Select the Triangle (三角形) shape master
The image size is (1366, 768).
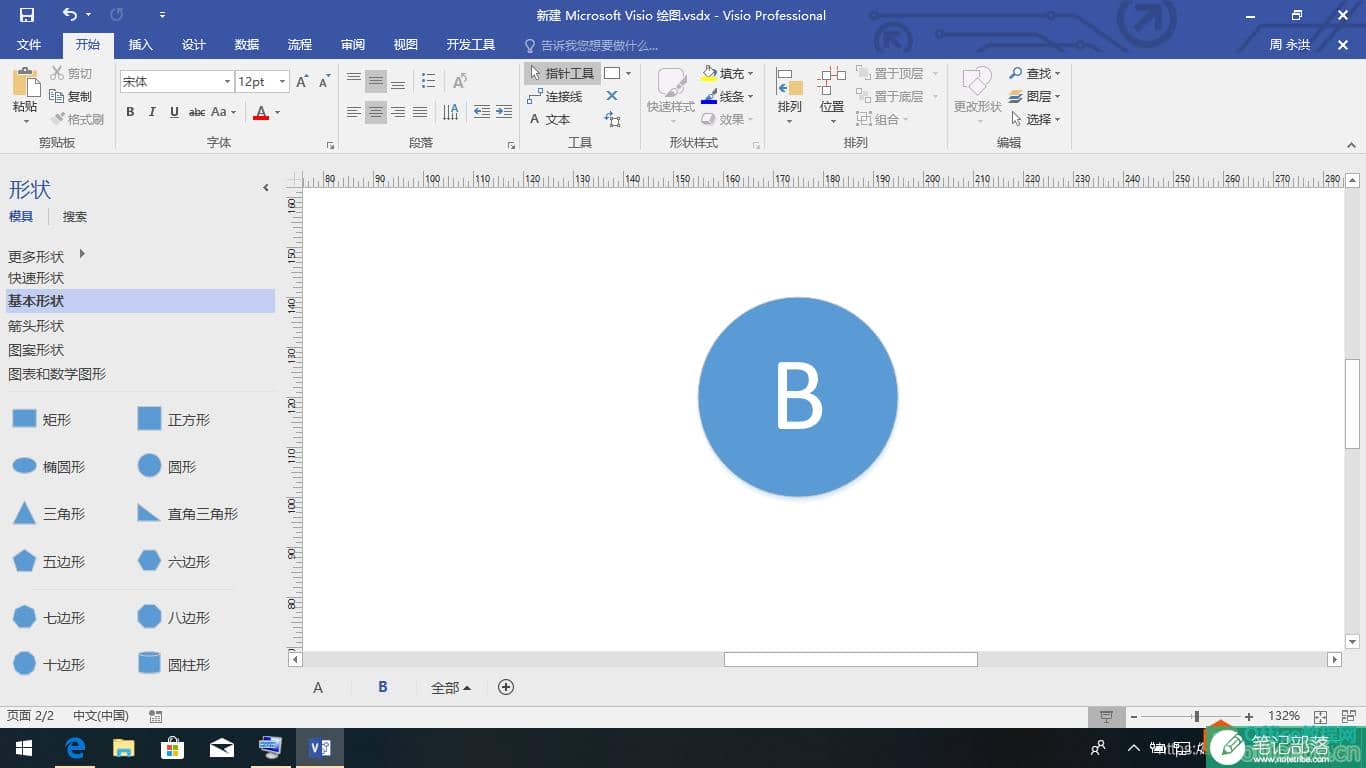tap(48, 513)
